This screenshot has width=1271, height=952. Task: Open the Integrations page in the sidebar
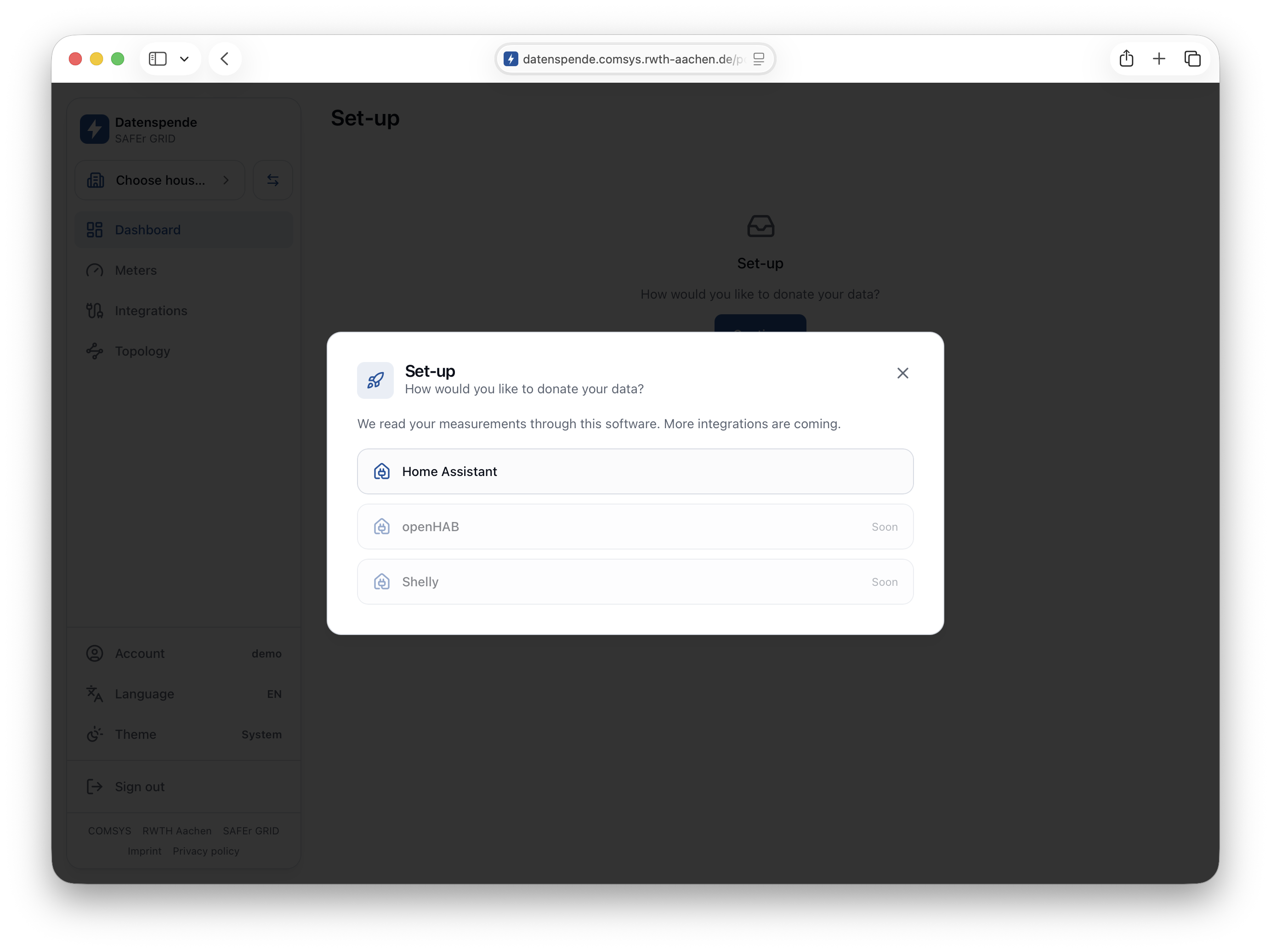184,311
